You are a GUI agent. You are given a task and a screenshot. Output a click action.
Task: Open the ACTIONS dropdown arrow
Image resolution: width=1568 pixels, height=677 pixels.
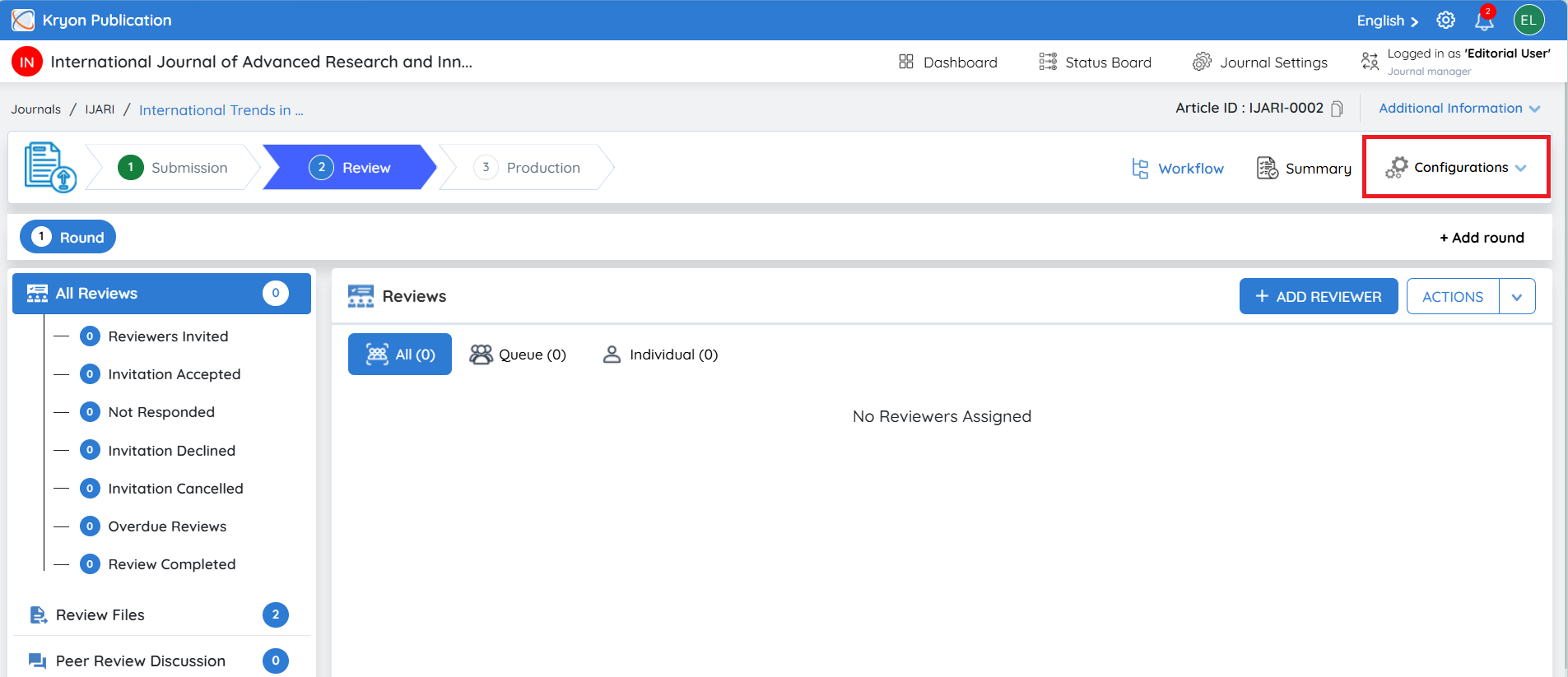pos(1517,297)
